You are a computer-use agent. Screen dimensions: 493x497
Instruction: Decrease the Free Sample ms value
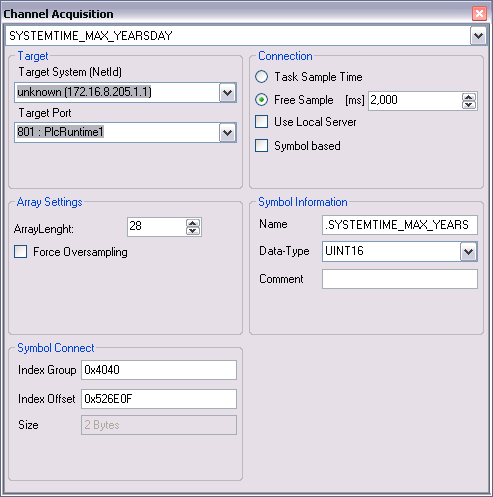469,105
